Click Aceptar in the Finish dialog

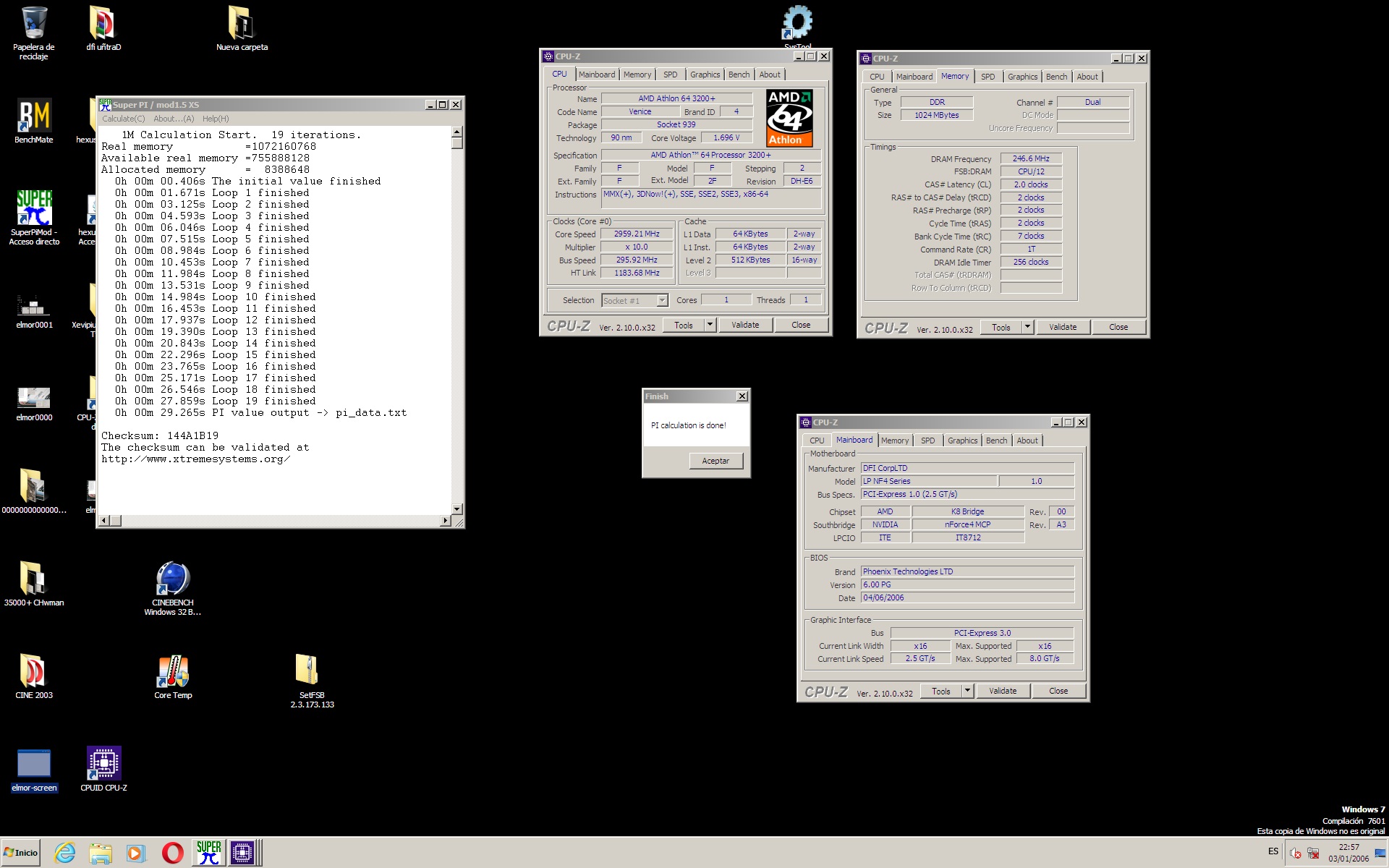click(715, 461)
